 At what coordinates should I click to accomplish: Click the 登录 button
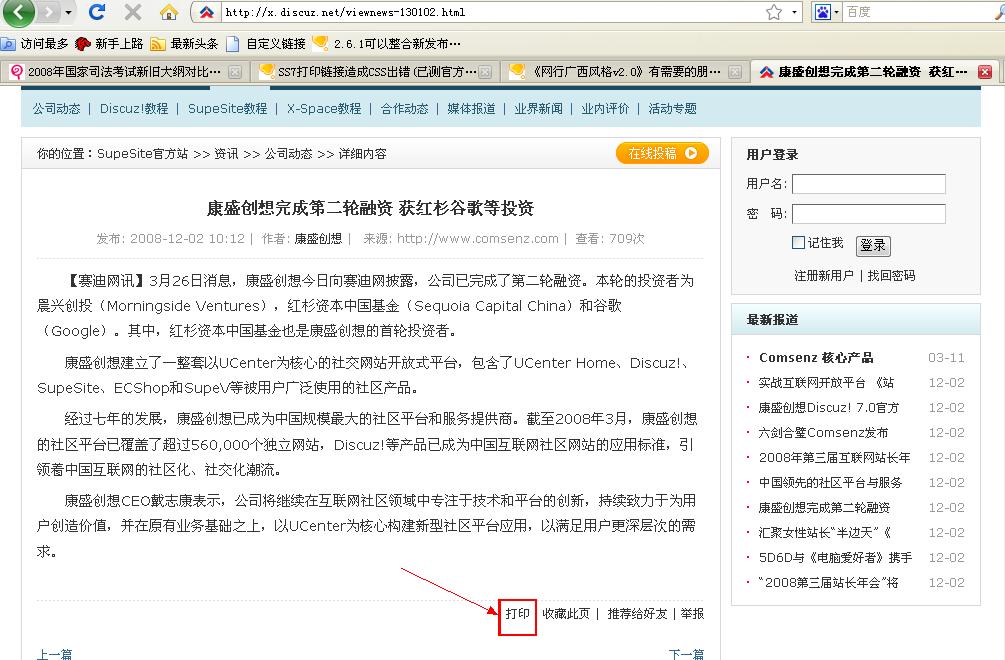873,245
